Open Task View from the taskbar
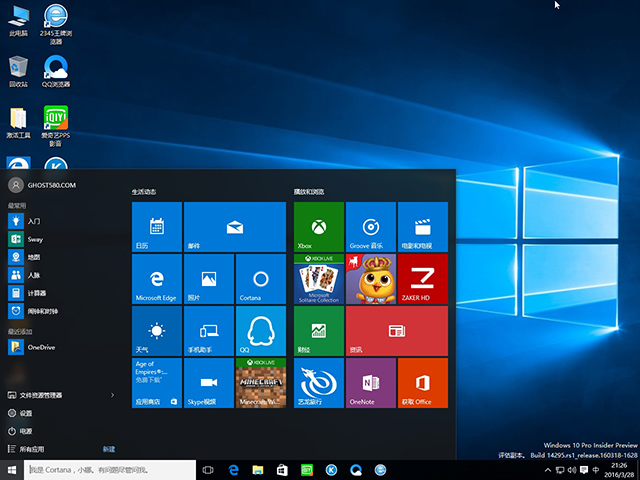The image size is (640, 480). [x=209, y=469]
